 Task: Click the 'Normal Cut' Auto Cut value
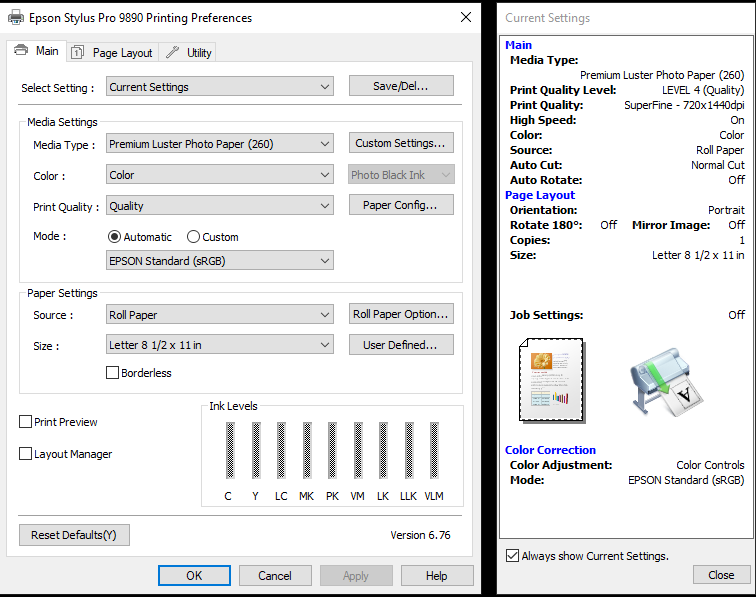718,165
